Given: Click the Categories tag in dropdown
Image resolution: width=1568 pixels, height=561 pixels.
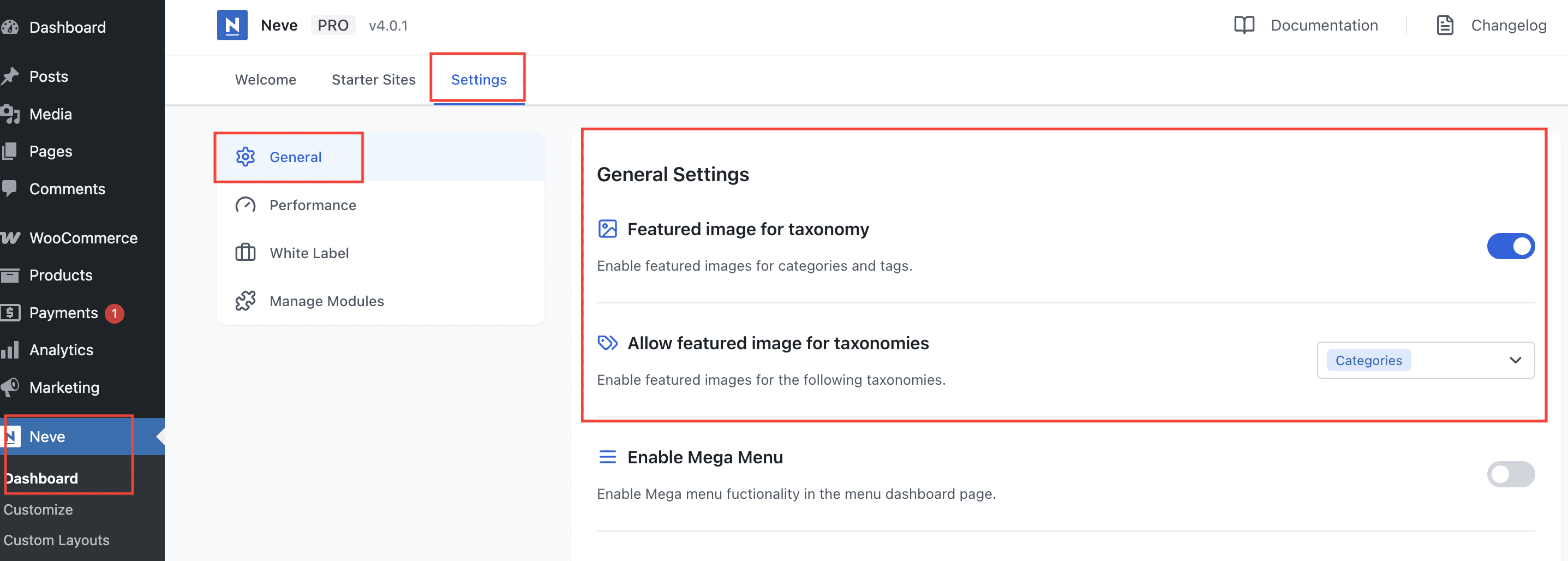Looking at the screenshot, I should click(x=1368, y=361).
